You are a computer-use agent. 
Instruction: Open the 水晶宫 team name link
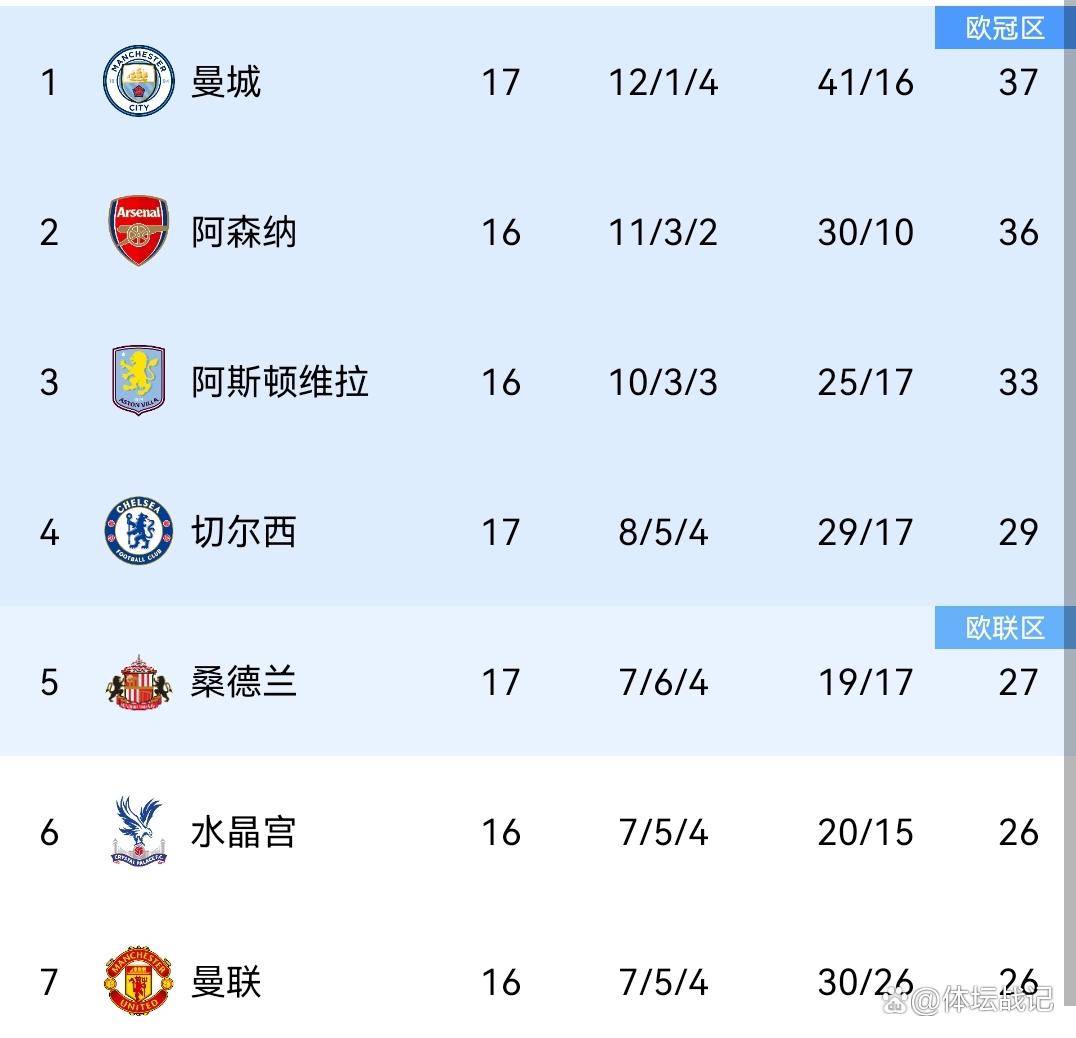(244, 832)
